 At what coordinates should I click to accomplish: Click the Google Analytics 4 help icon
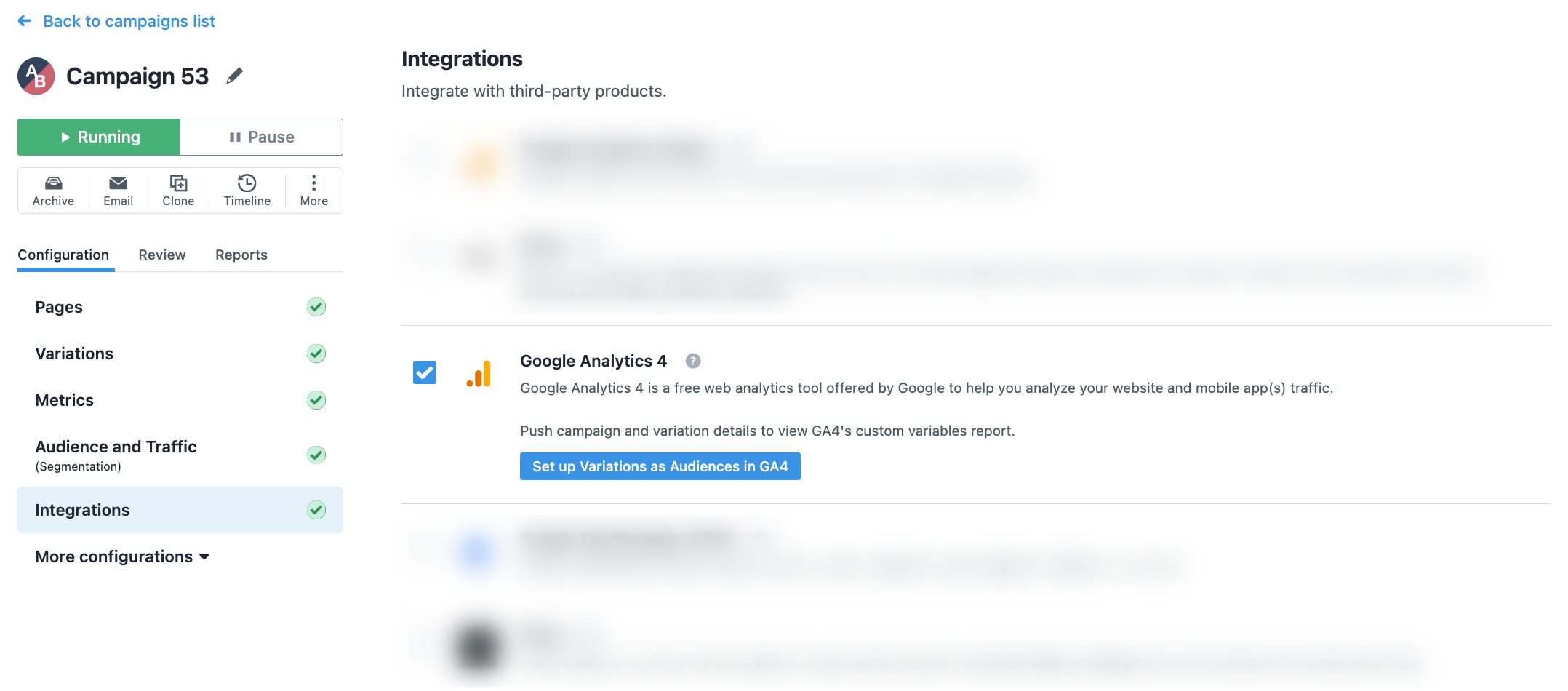tap(693, 361)
